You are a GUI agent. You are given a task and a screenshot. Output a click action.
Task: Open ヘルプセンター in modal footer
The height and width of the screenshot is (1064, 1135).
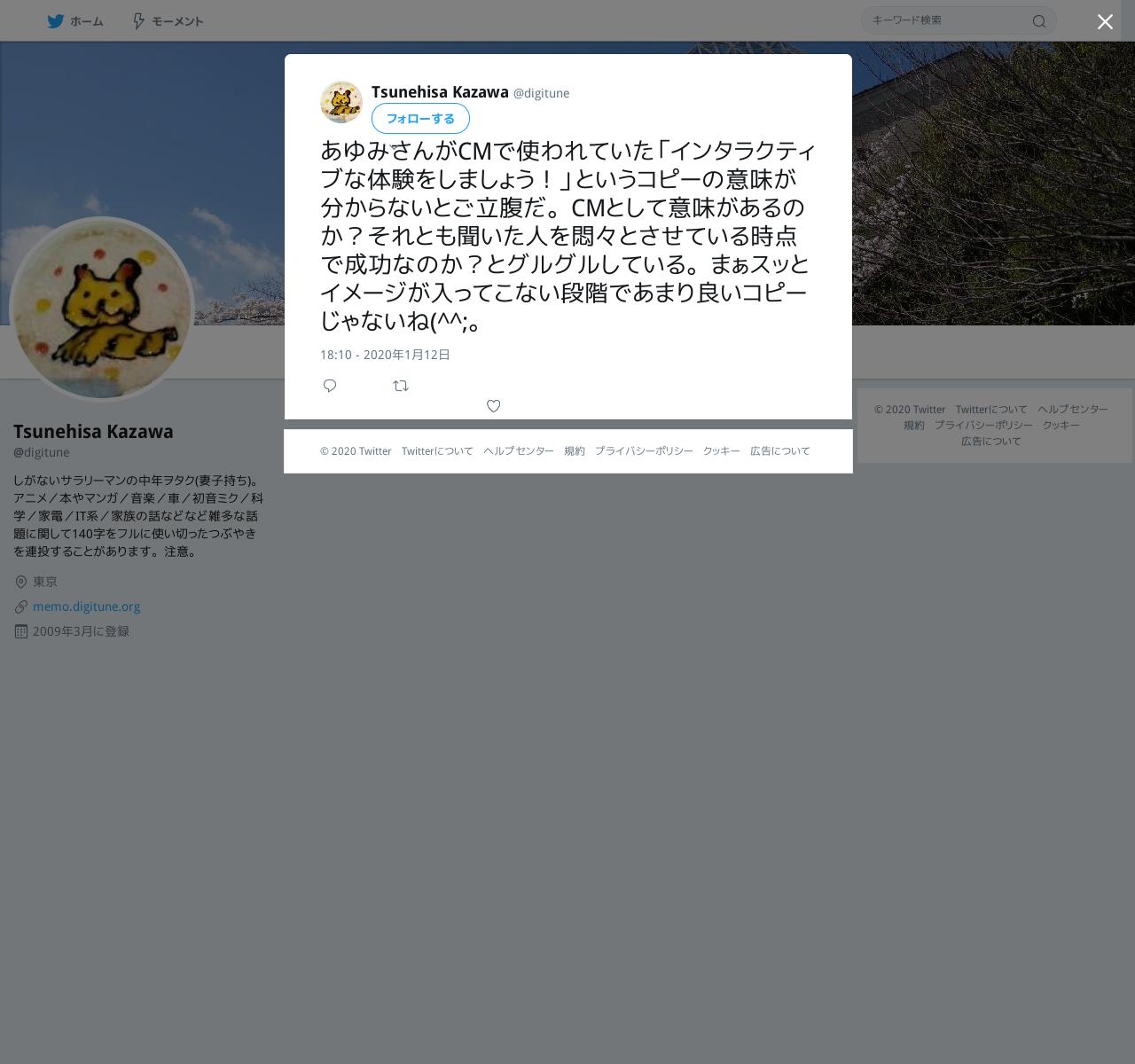pos(519,451)
